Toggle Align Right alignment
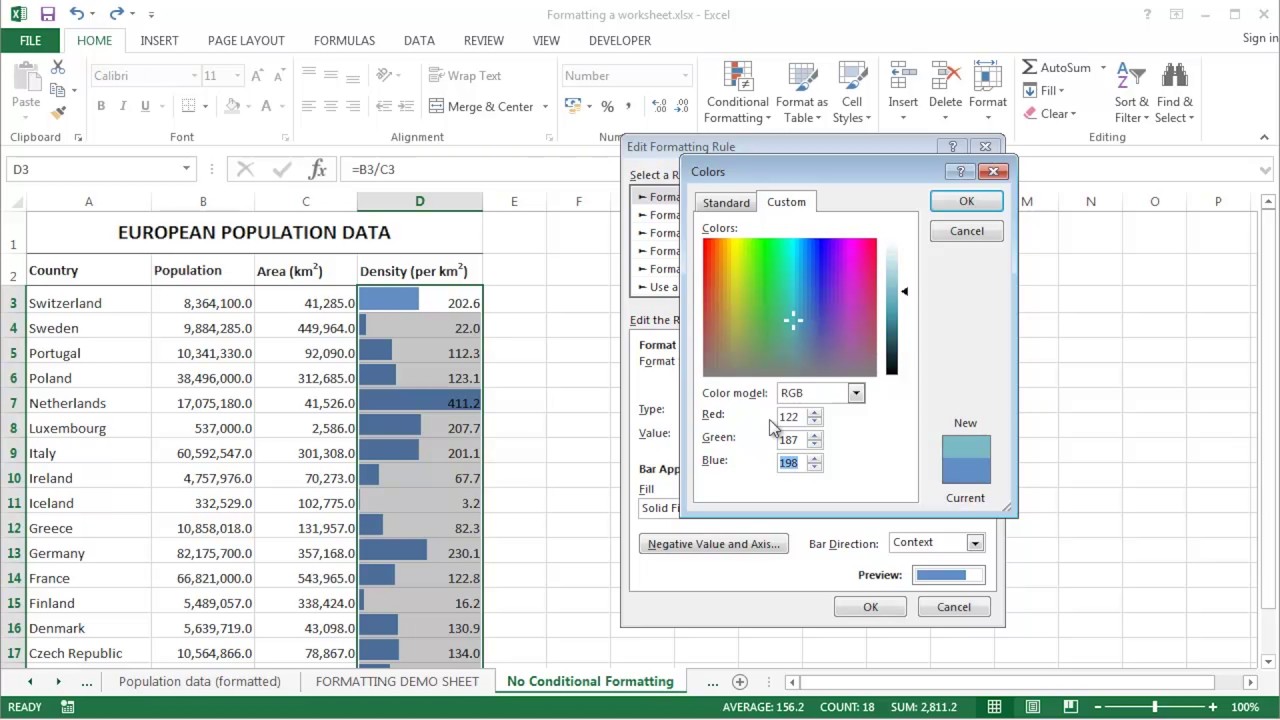Viewport: 1280px width, 720px height. coord(353,106)
